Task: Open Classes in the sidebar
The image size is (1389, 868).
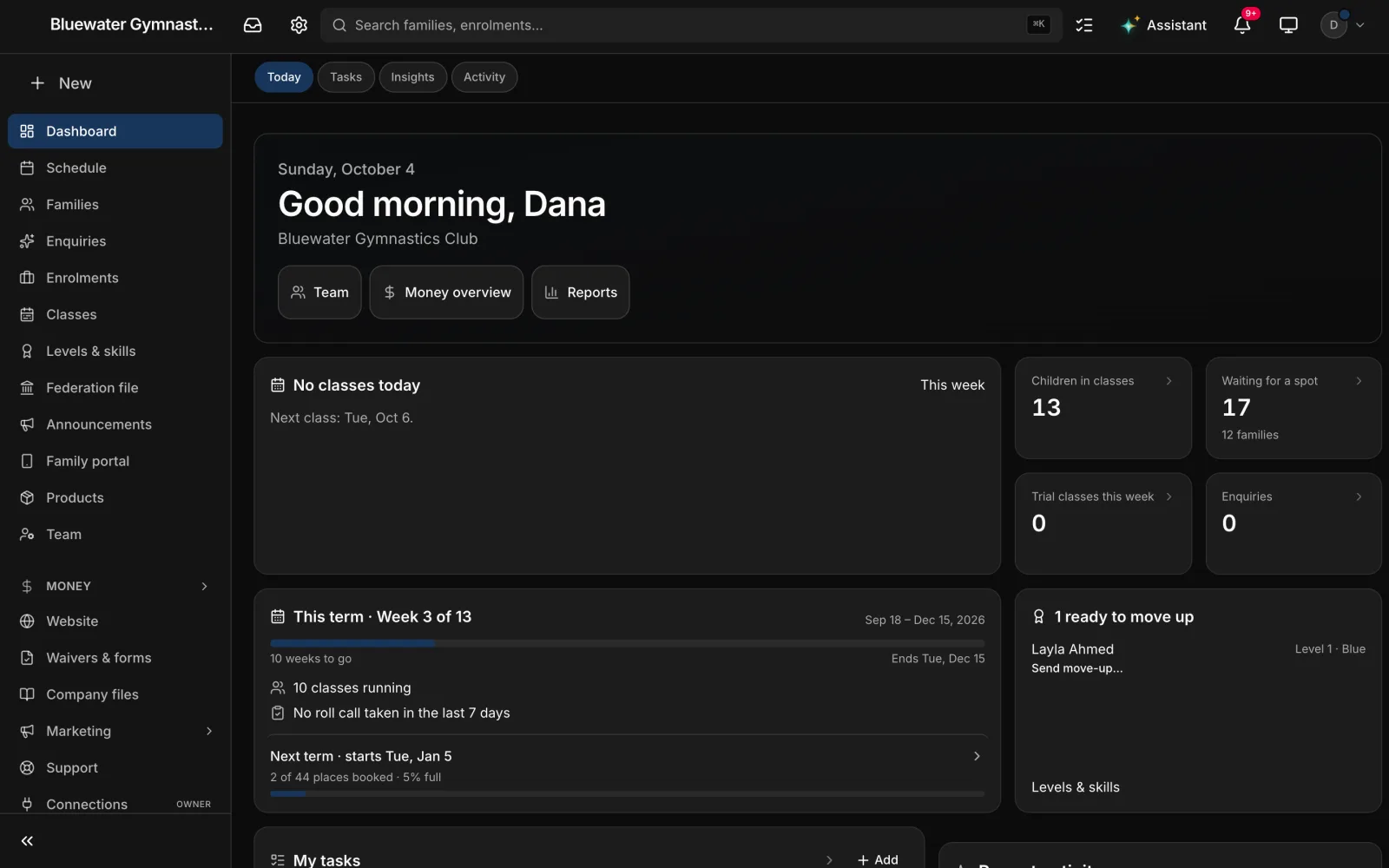Action: (x=115, y=314)
